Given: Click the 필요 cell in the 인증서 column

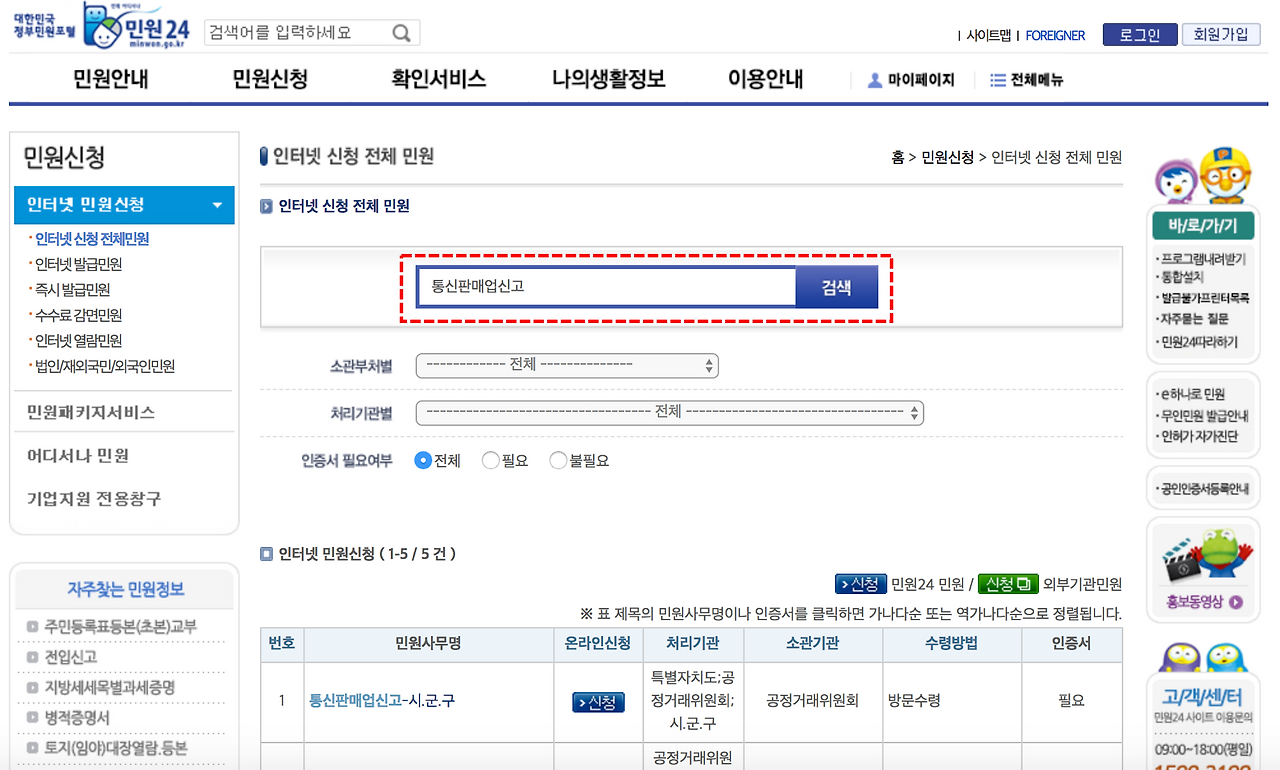Looking at the screenshot, I should [1072, 701].
